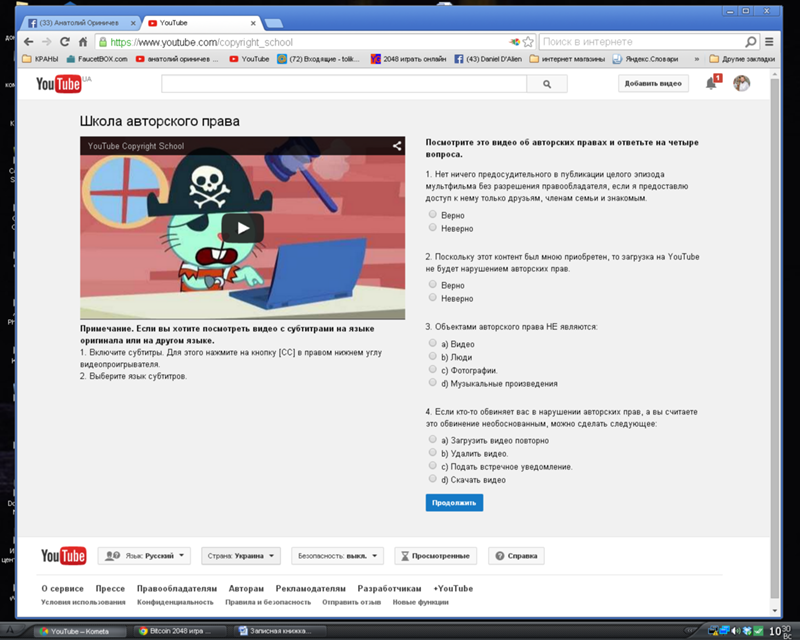This screenshot has height=640, width=800.
Task: Open Просмотренные history button
Action: (435, 556)
